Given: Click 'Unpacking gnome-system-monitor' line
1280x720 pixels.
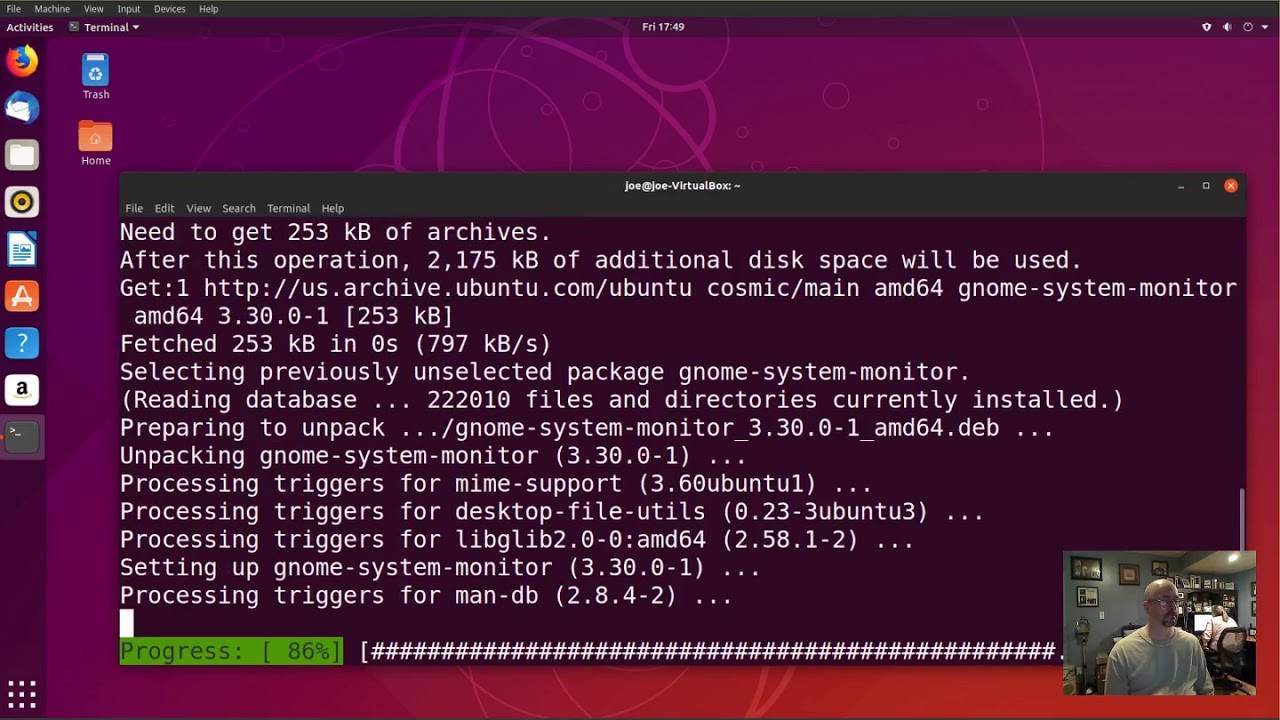Looking at the screenshot, I should (433, 456).
